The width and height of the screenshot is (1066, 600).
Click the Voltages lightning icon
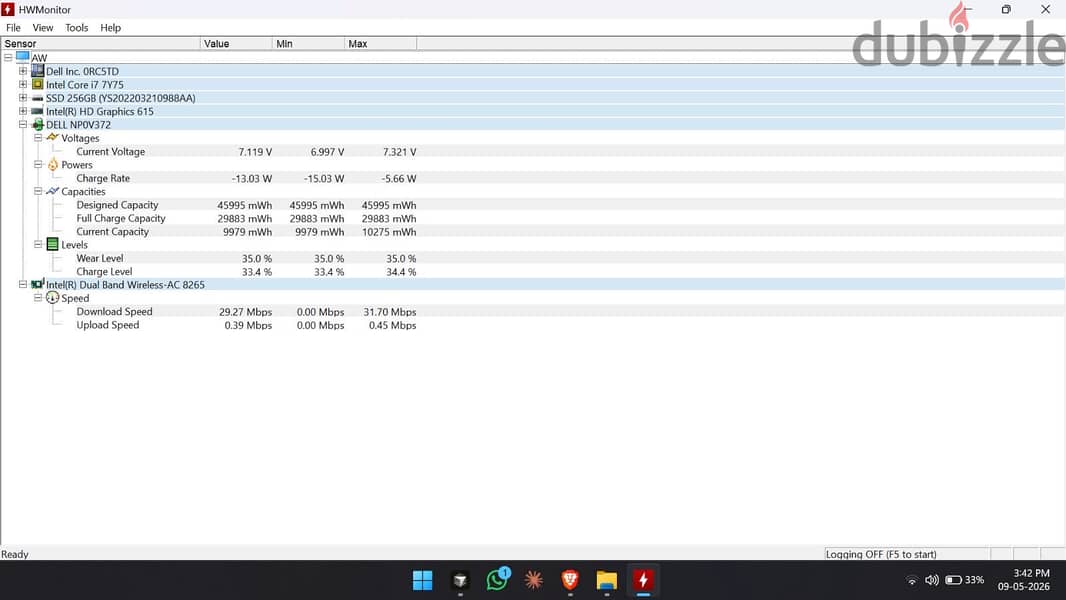coord(52,137)
